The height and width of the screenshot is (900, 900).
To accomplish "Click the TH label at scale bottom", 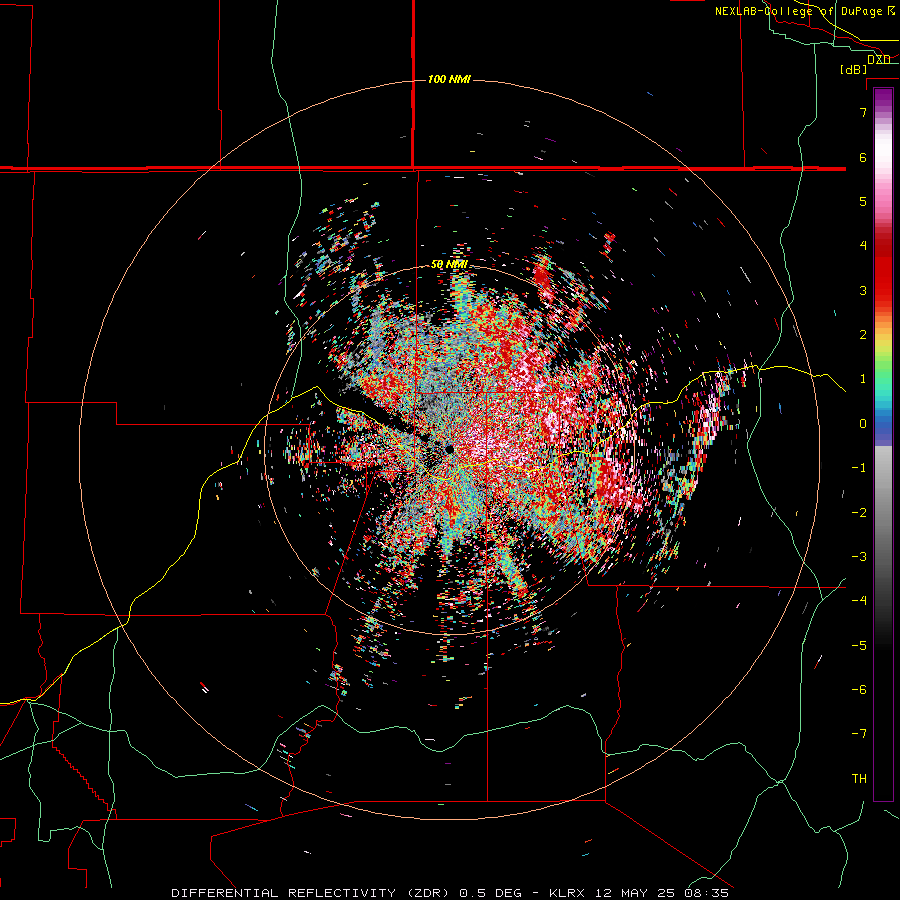I will pyautogui.click(x=859, y=779).
